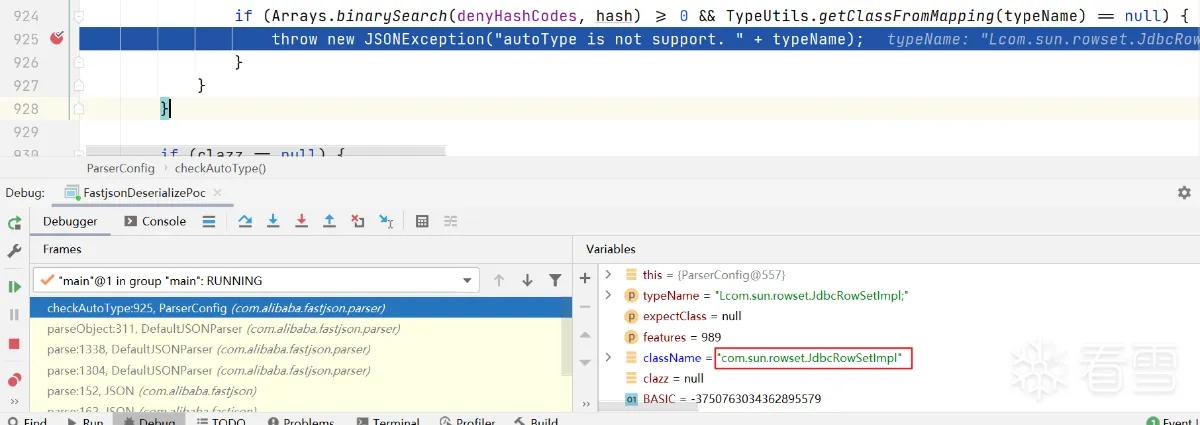This screenshot has height=425, width=1200.
Task: Click the Trace Current Stream Chain icon
Action: click(450, 221)
